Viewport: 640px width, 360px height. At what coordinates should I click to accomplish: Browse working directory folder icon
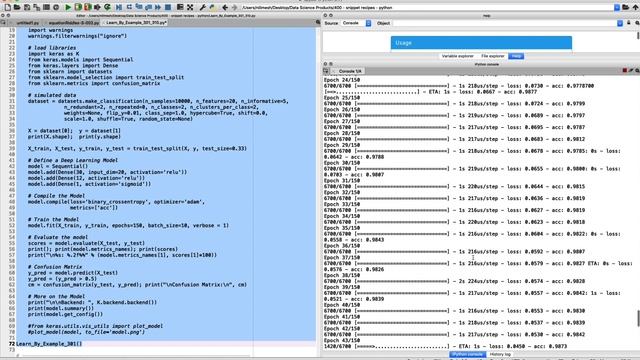coord(626,7)
